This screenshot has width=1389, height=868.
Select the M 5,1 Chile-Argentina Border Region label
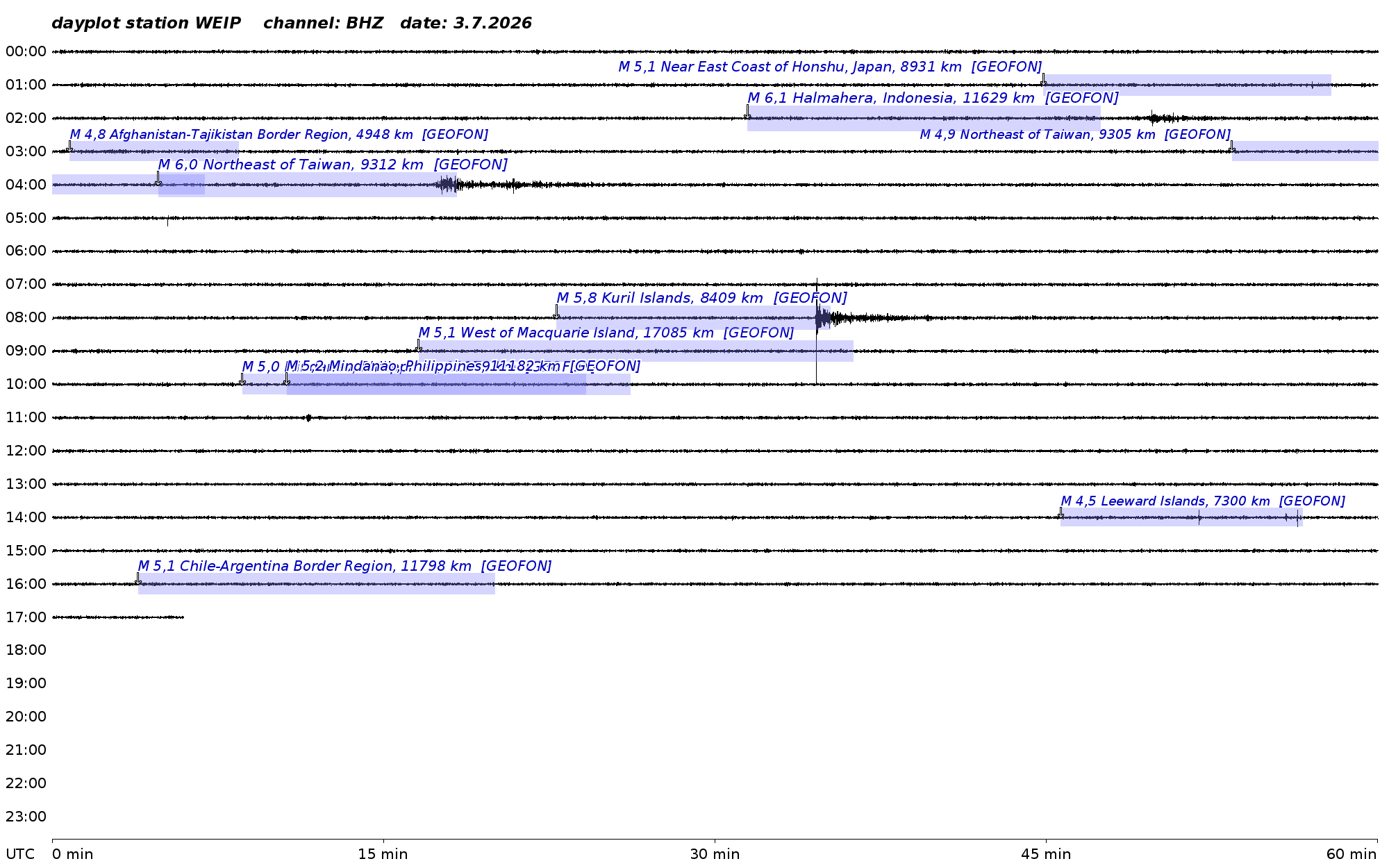[344, 567]
